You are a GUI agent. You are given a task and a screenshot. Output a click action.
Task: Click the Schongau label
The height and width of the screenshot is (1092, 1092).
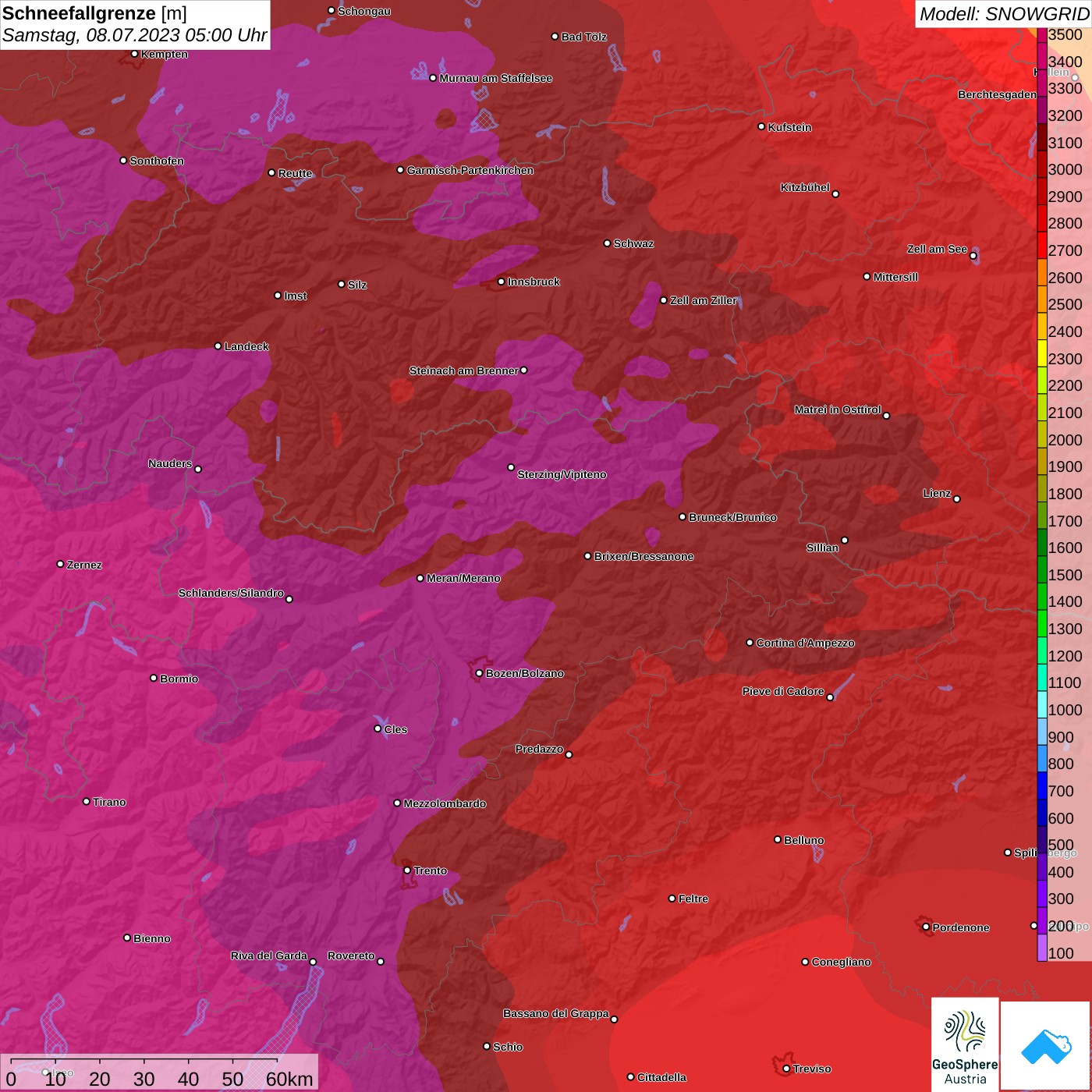363,11
